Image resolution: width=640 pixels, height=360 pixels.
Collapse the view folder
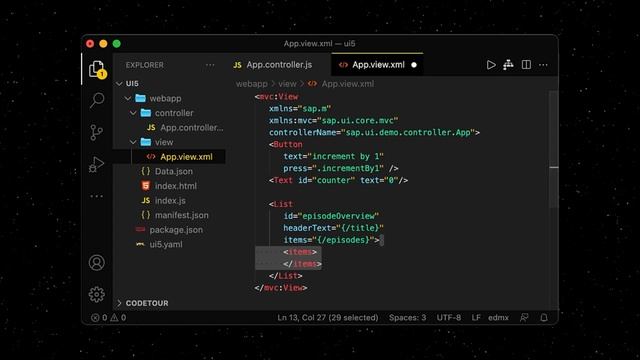coord(133,142)
